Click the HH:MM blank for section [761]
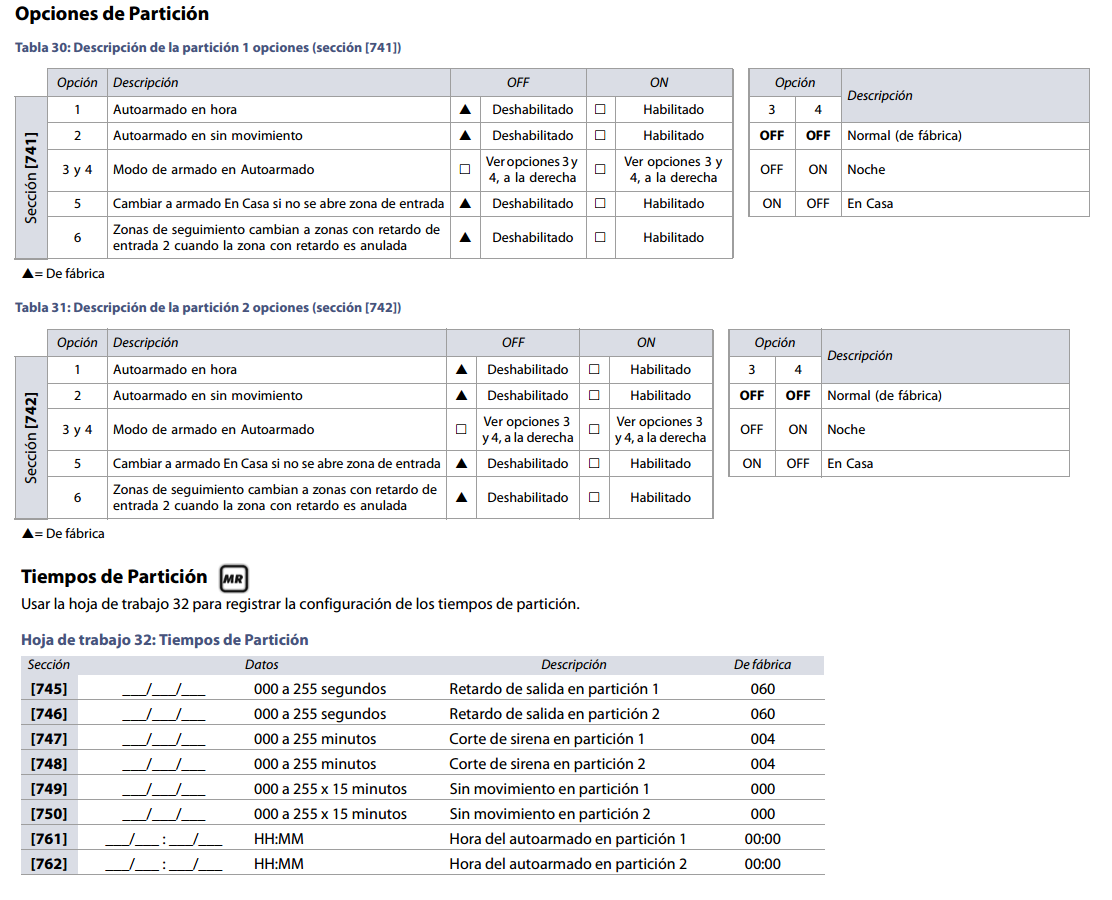This screenshot has width=1112, height=900. 163,839
